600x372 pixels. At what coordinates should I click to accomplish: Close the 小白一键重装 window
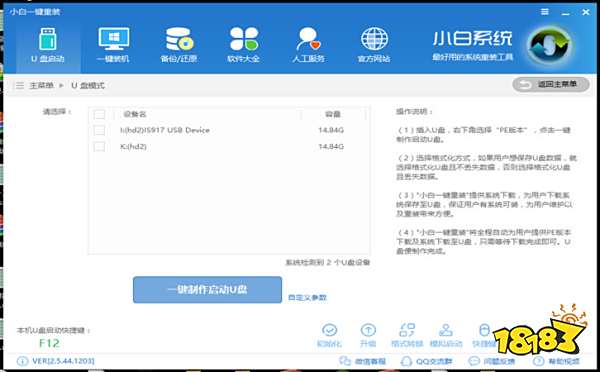pos(585,12)
